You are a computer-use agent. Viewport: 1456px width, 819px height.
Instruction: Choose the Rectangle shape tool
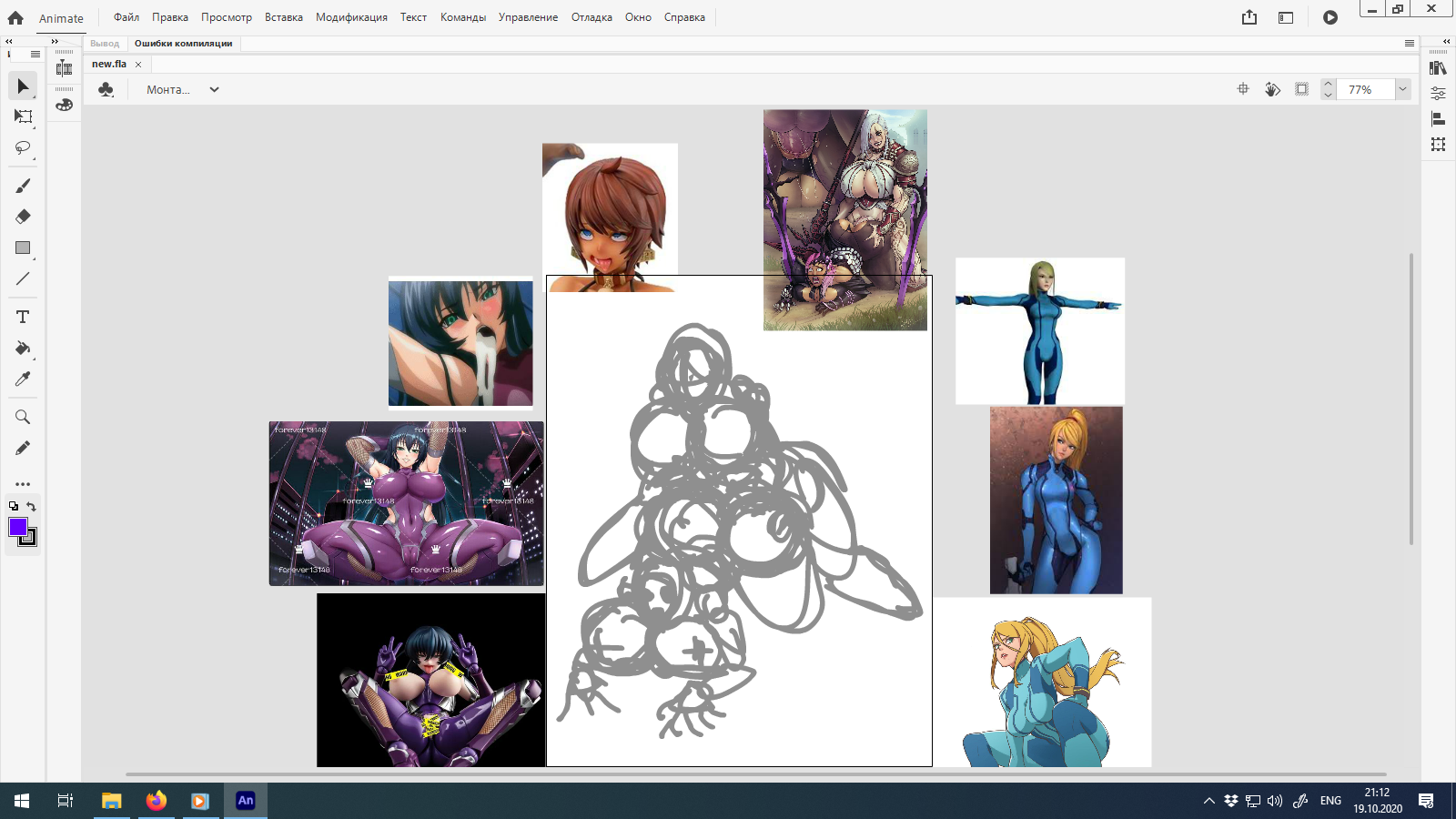(23, 248)
